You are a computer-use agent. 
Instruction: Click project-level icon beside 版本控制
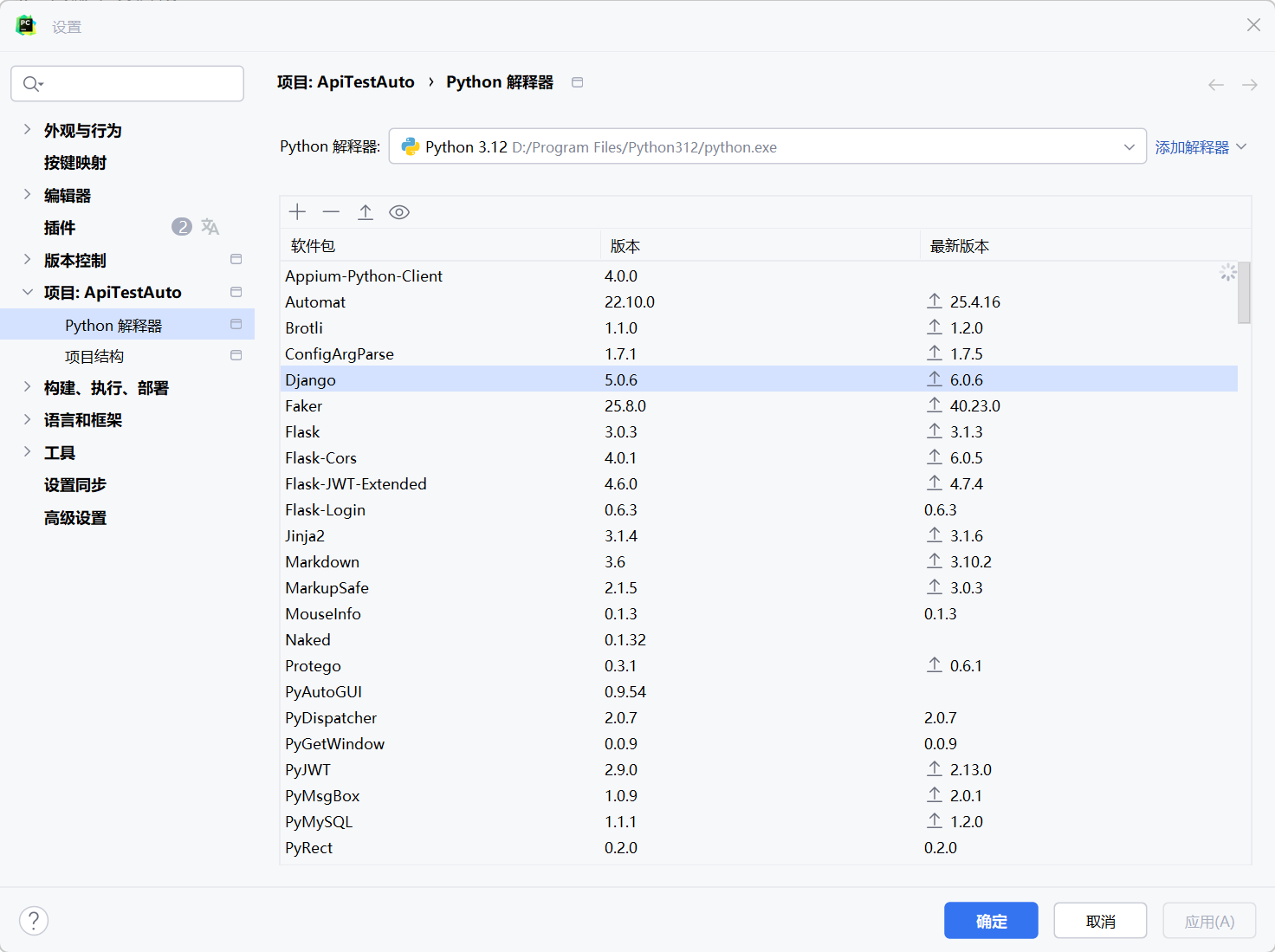click(x=236, y=260)
